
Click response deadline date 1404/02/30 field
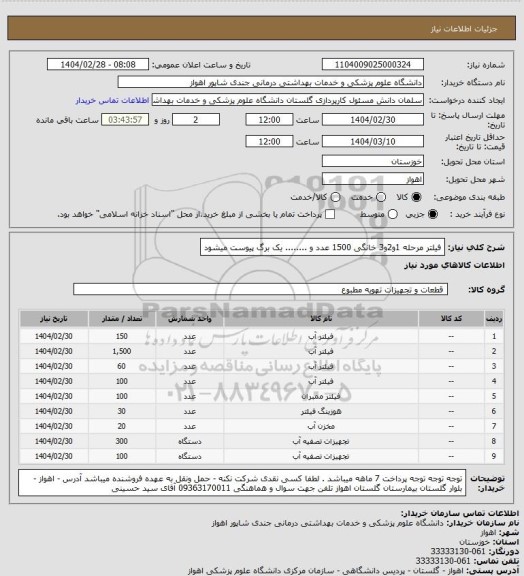click(373, 120)
